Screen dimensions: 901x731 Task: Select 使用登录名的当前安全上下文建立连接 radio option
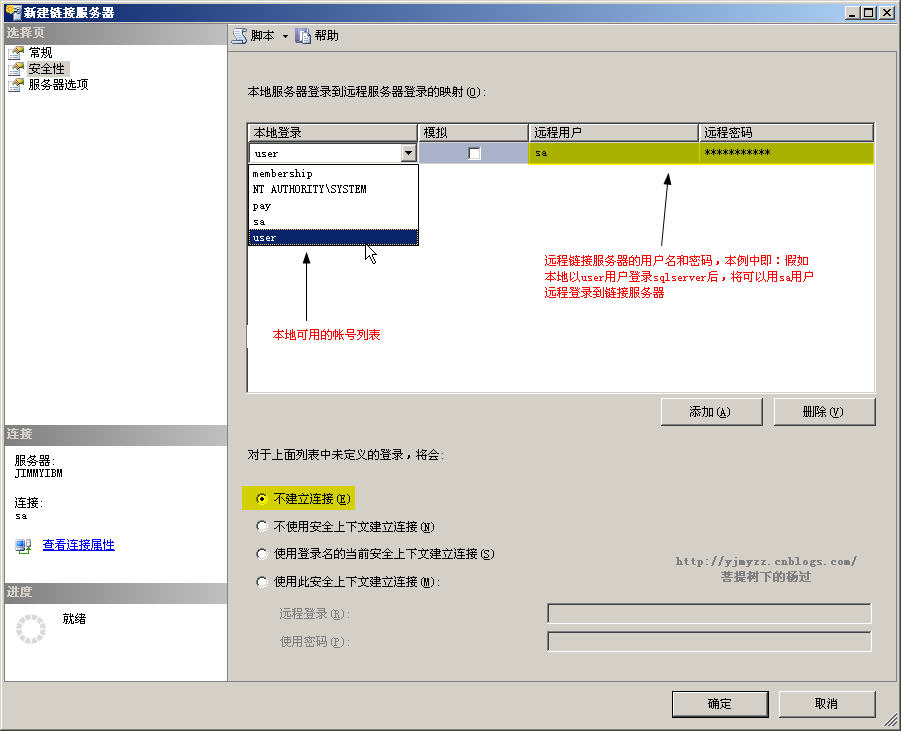[x=261, y=554]
